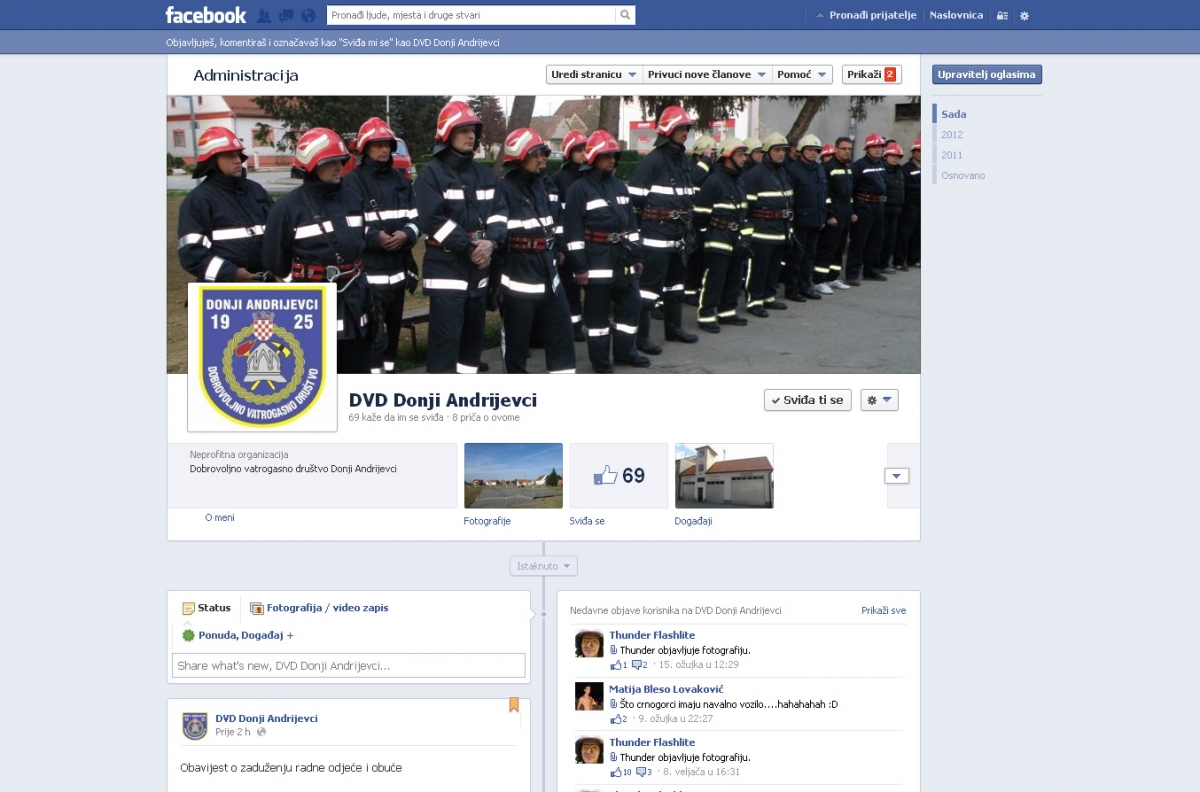Click the search magnifier icon
The height and width of the screenshot is (792, 1200).
(625, 15)
